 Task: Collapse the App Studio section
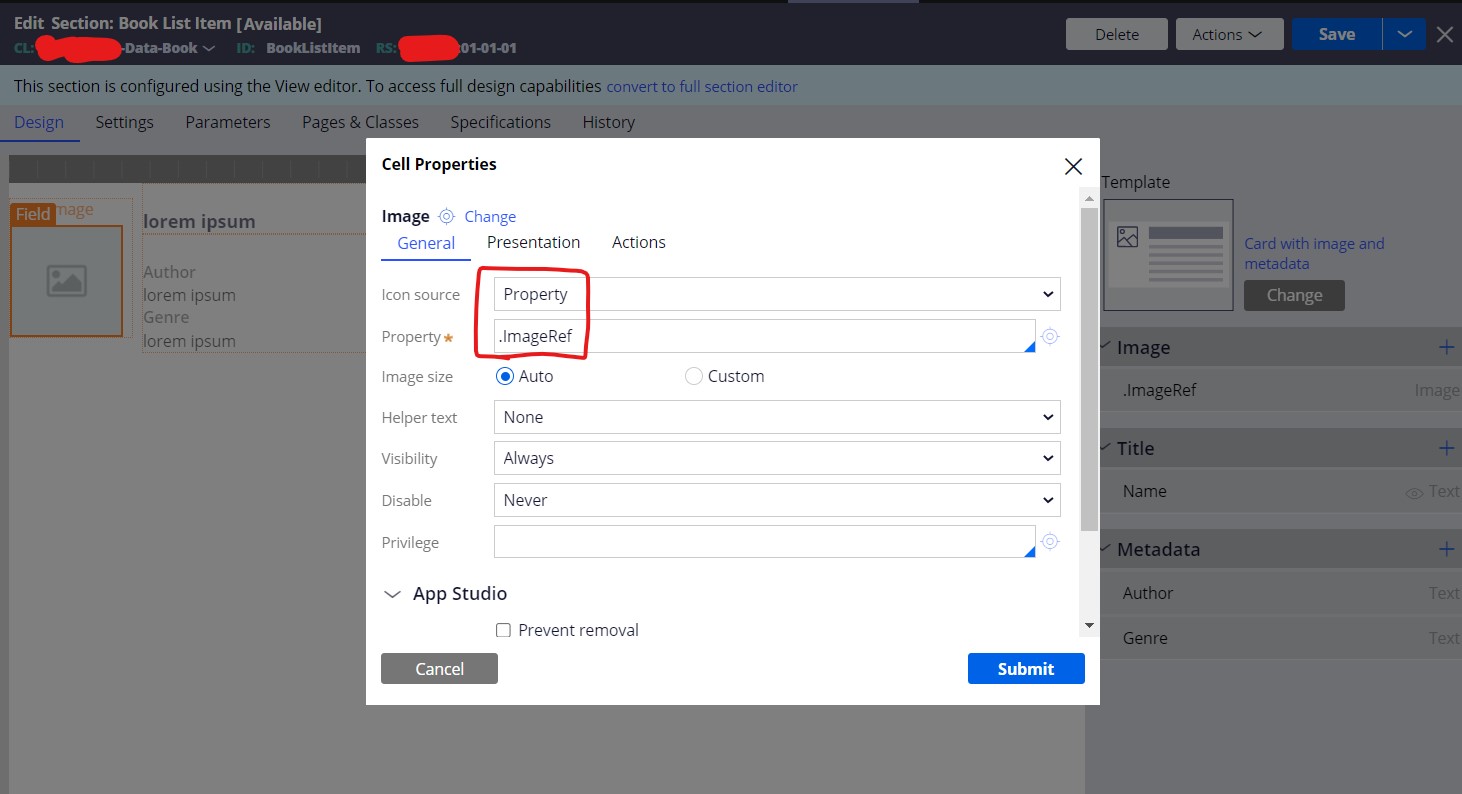pos(392,594)
